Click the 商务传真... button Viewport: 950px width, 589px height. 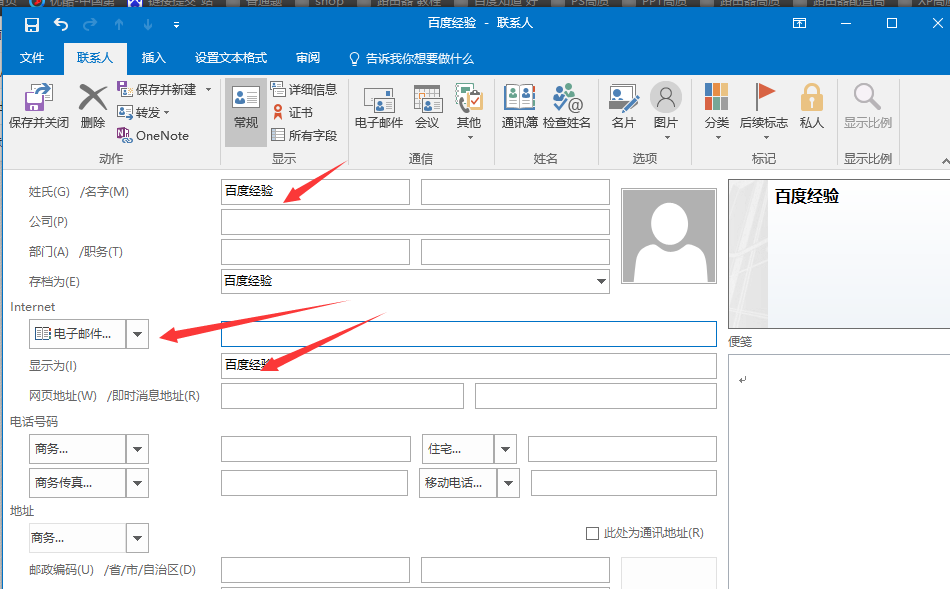point(77,483)
